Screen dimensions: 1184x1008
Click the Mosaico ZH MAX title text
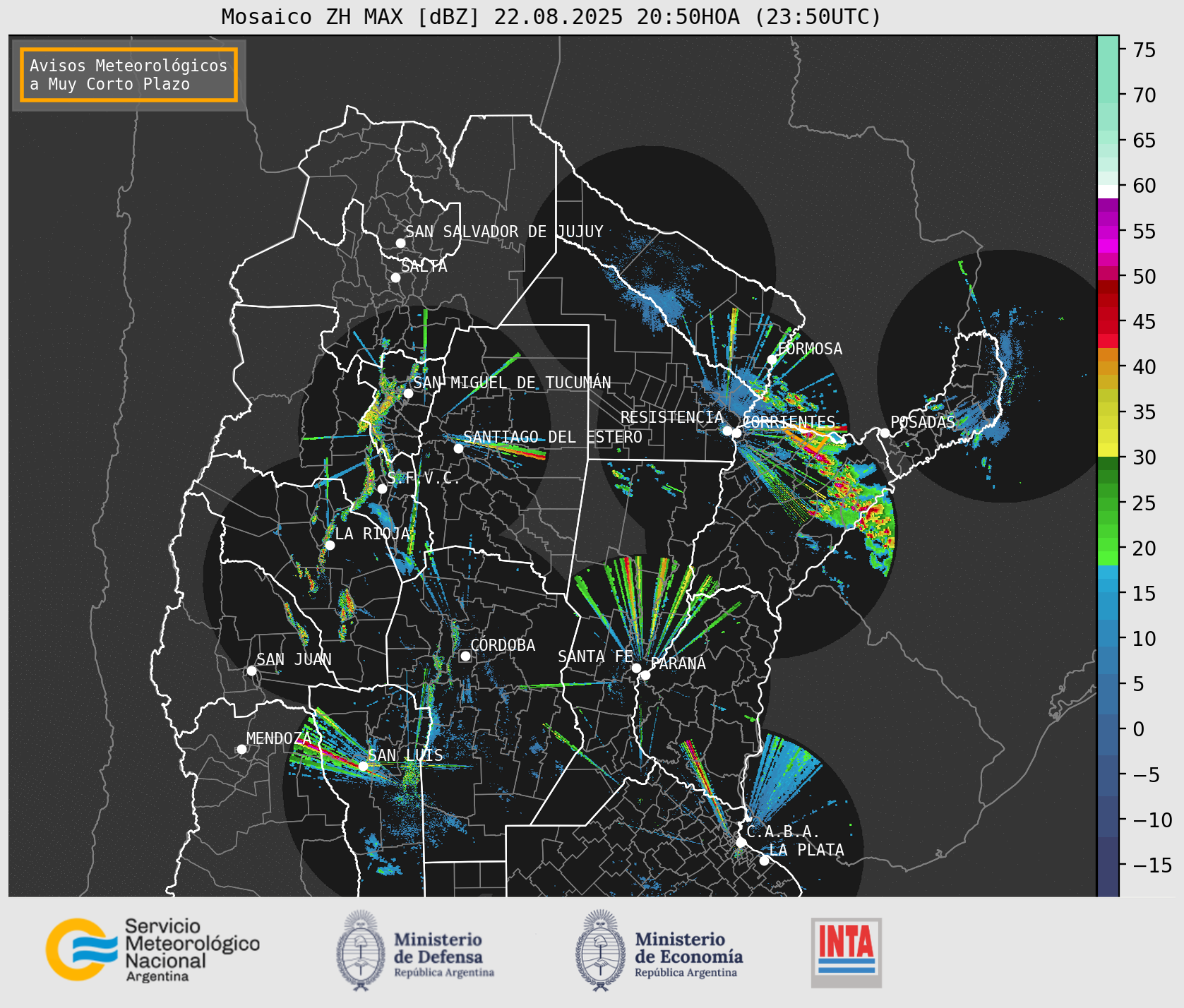(551, 17)
